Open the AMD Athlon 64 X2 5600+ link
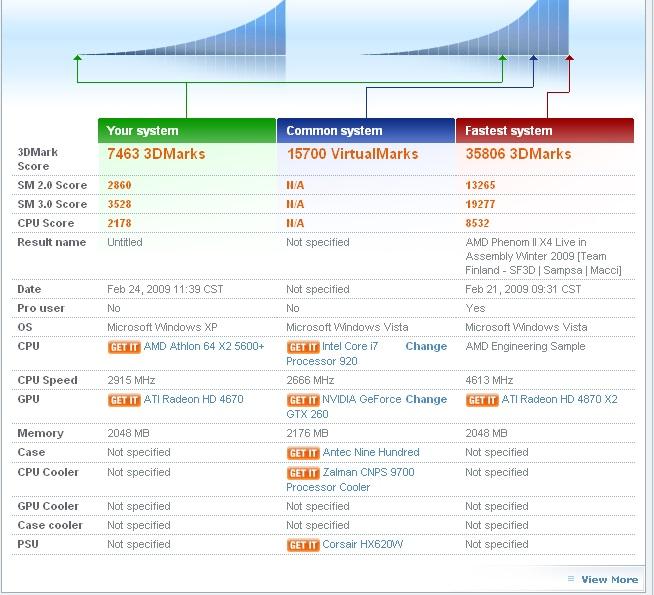 pyautogui.click(x=204, y=346)
